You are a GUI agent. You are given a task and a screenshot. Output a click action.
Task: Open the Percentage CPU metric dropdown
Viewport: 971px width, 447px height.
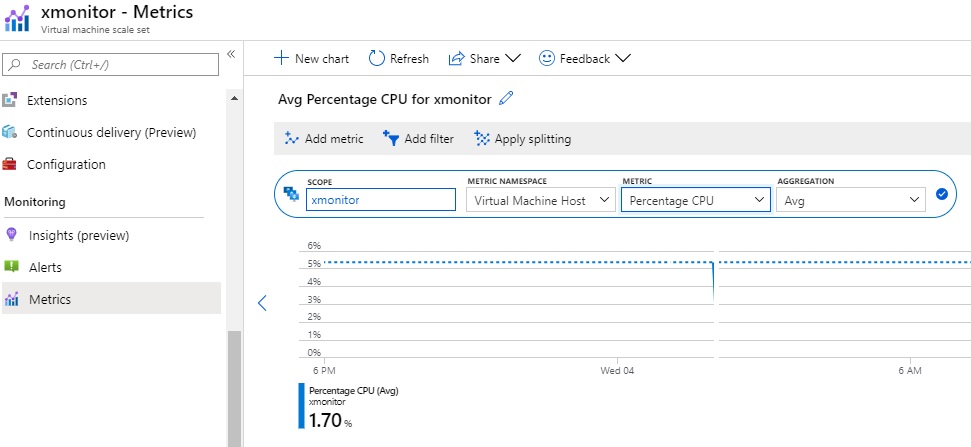click(694, 200)
